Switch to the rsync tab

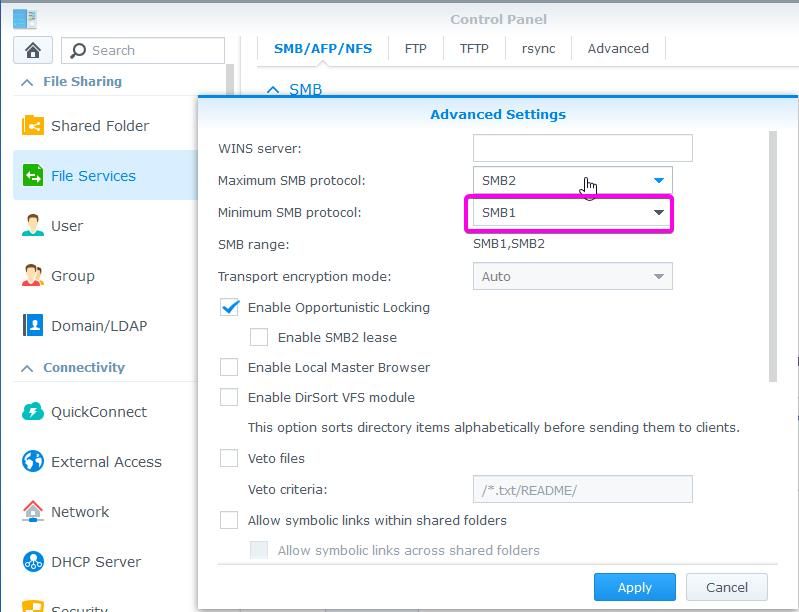(539, 48)
